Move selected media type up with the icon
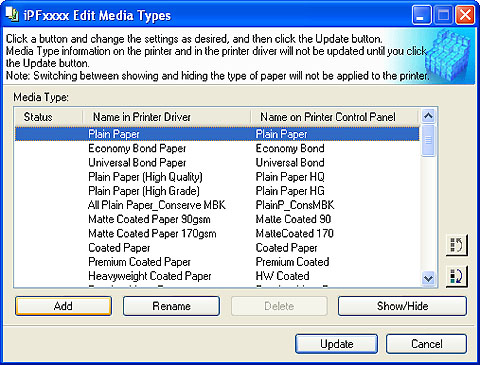The width and height of the screenshot is (480, 365). [x=456, y=245]
